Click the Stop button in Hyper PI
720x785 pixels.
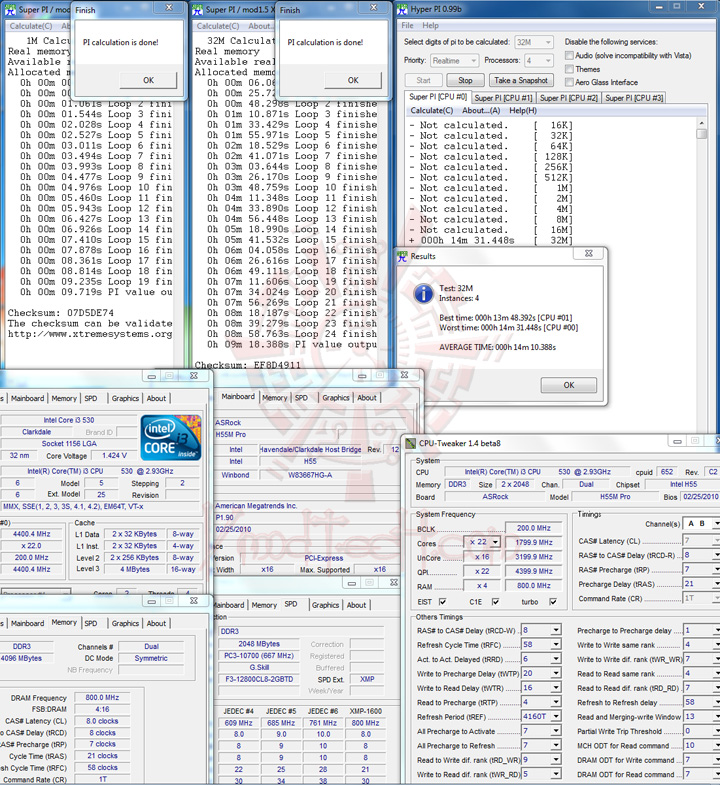465,80
